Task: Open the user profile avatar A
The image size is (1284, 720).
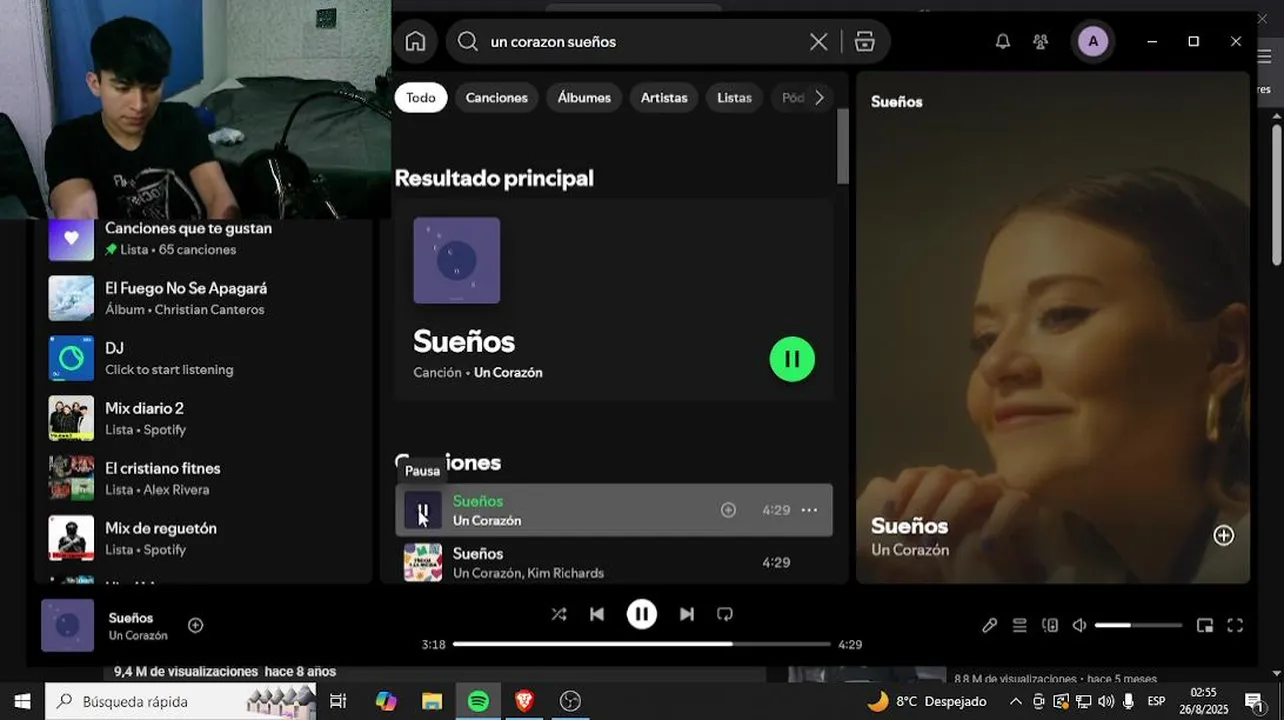Action: coord(1093,41)
